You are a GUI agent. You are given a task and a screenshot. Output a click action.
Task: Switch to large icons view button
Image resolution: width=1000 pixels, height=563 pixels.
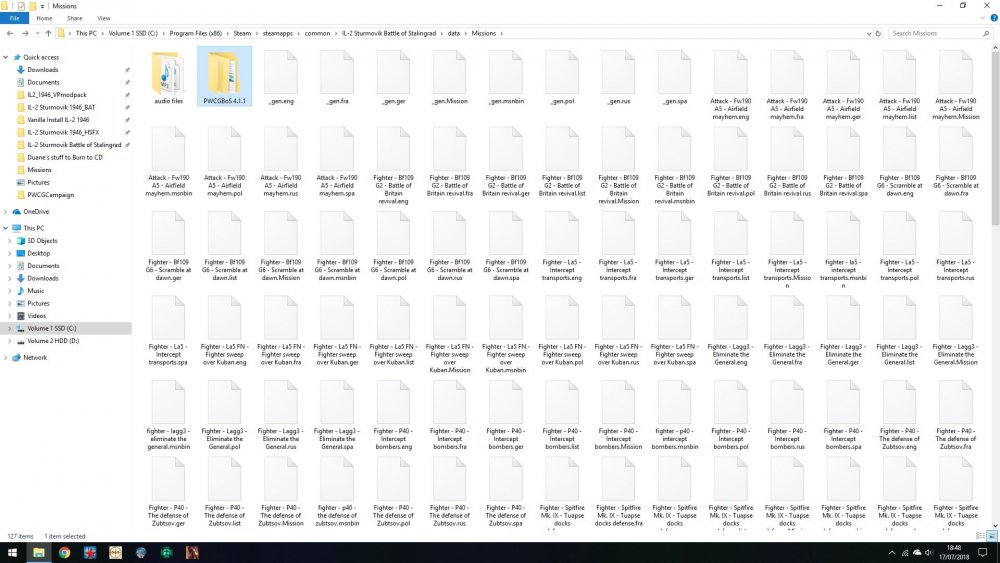coord(992,536)
